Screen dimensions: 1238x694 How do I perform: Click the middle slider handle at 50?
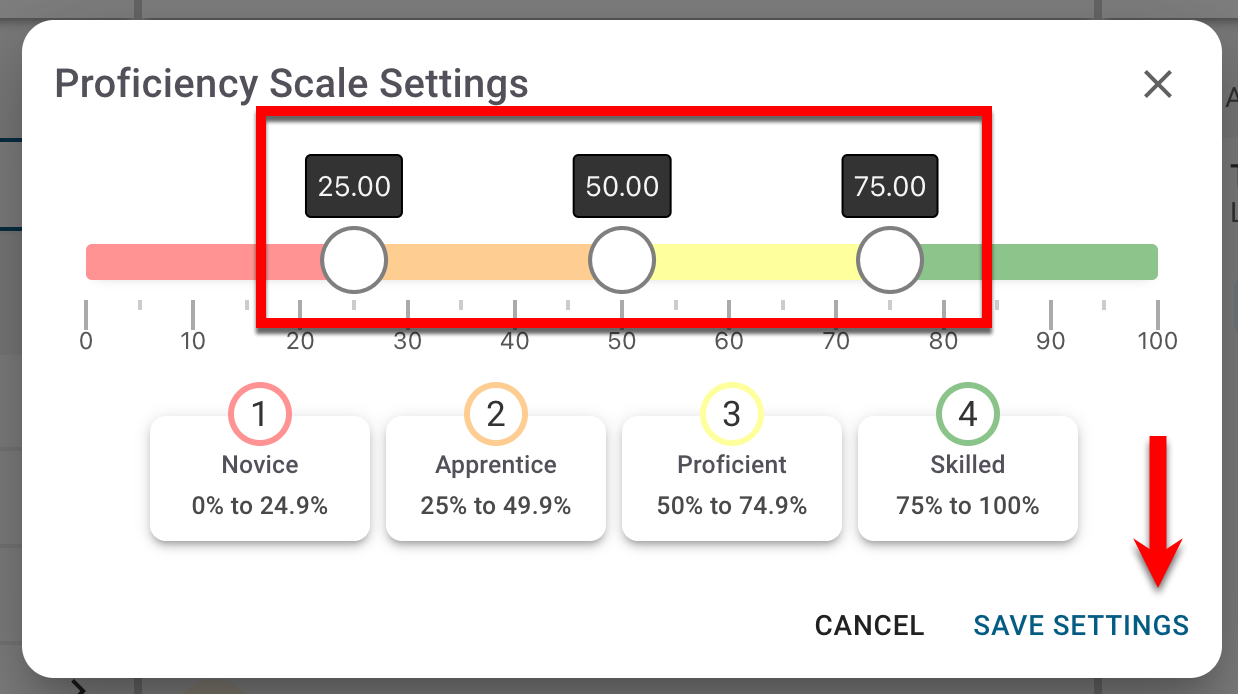(x=622, y=261)
